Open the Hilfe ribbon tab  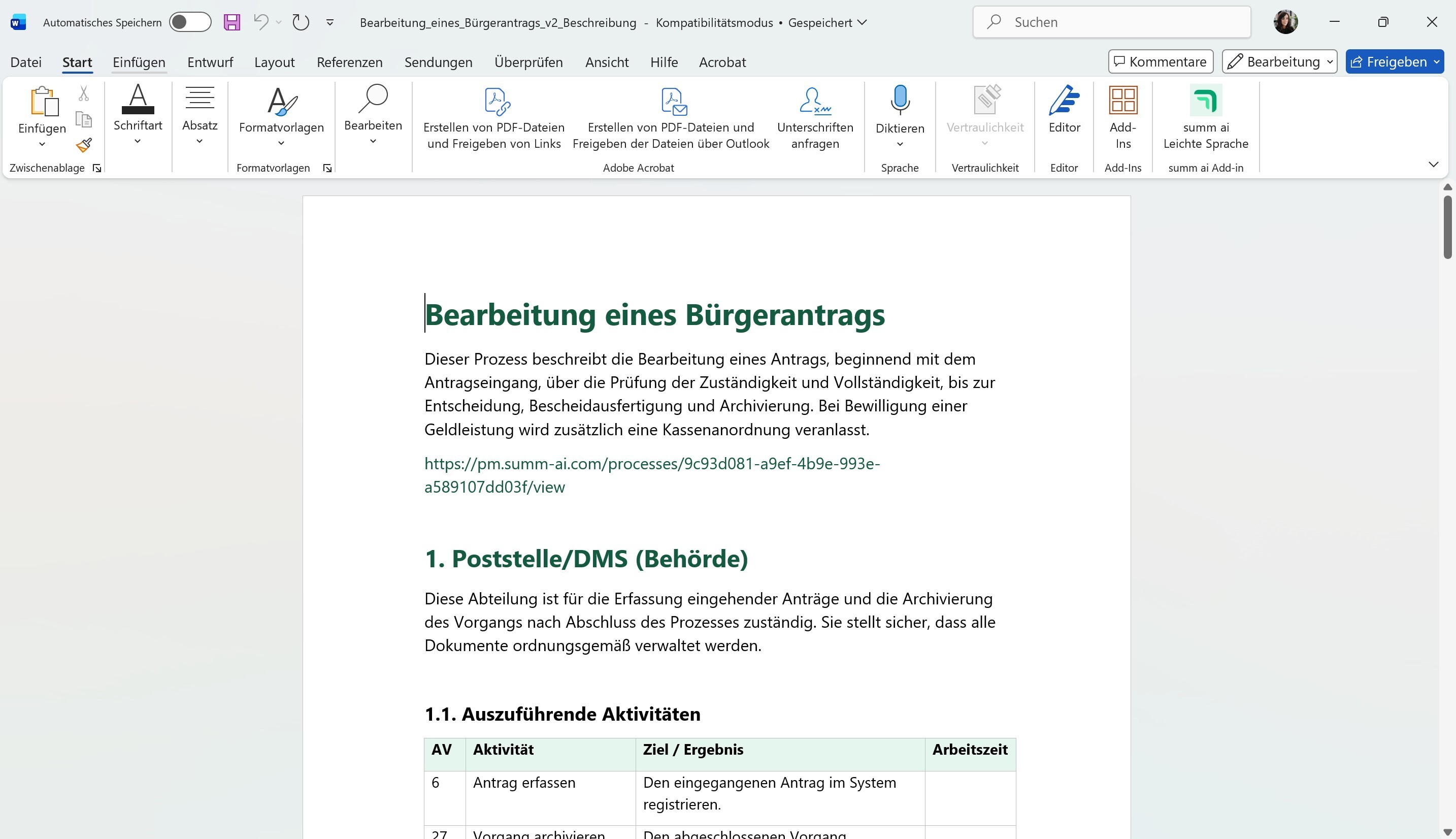[664, 61]
